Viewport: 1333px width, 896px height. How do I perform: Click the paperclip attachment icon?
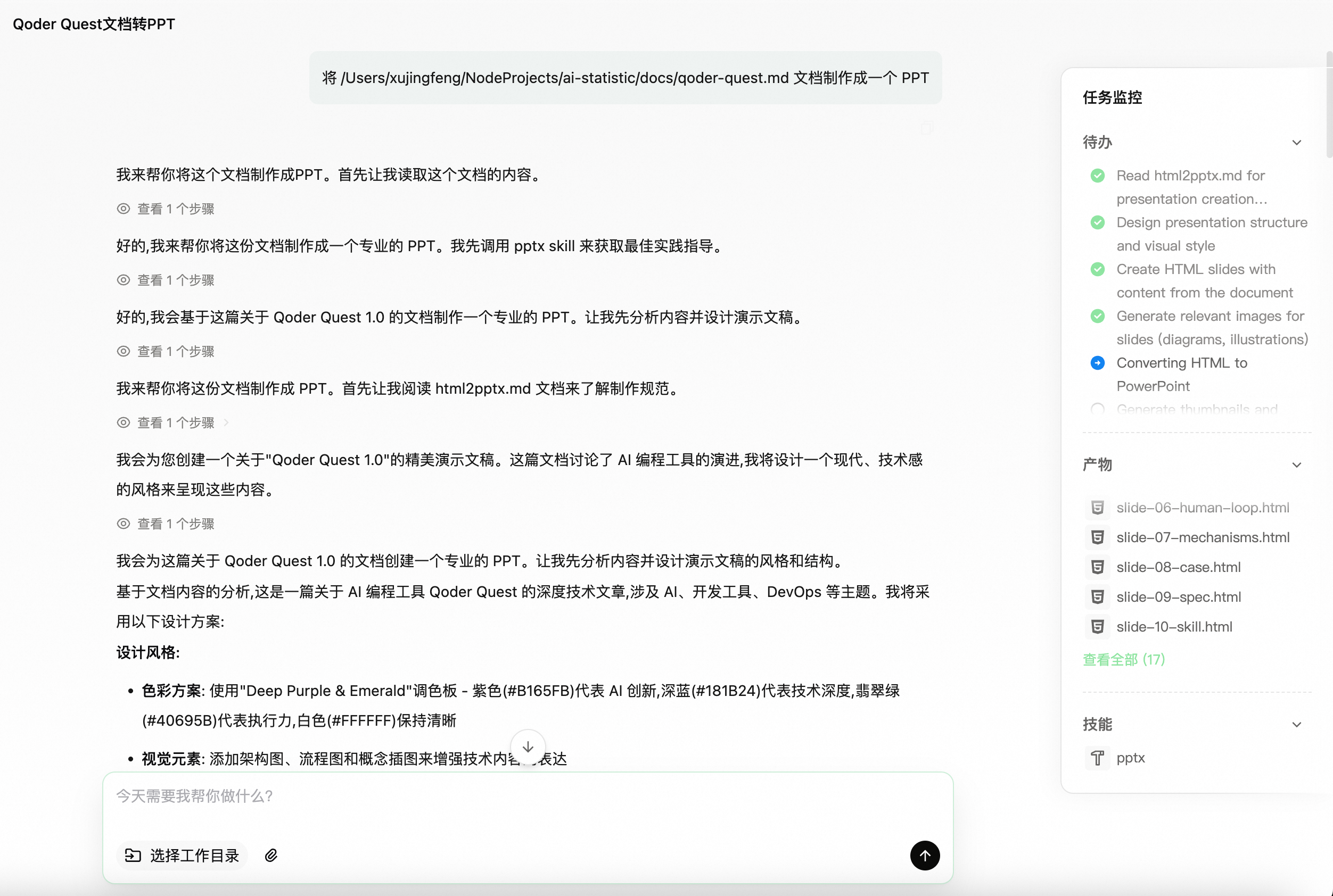click(271, 855)
